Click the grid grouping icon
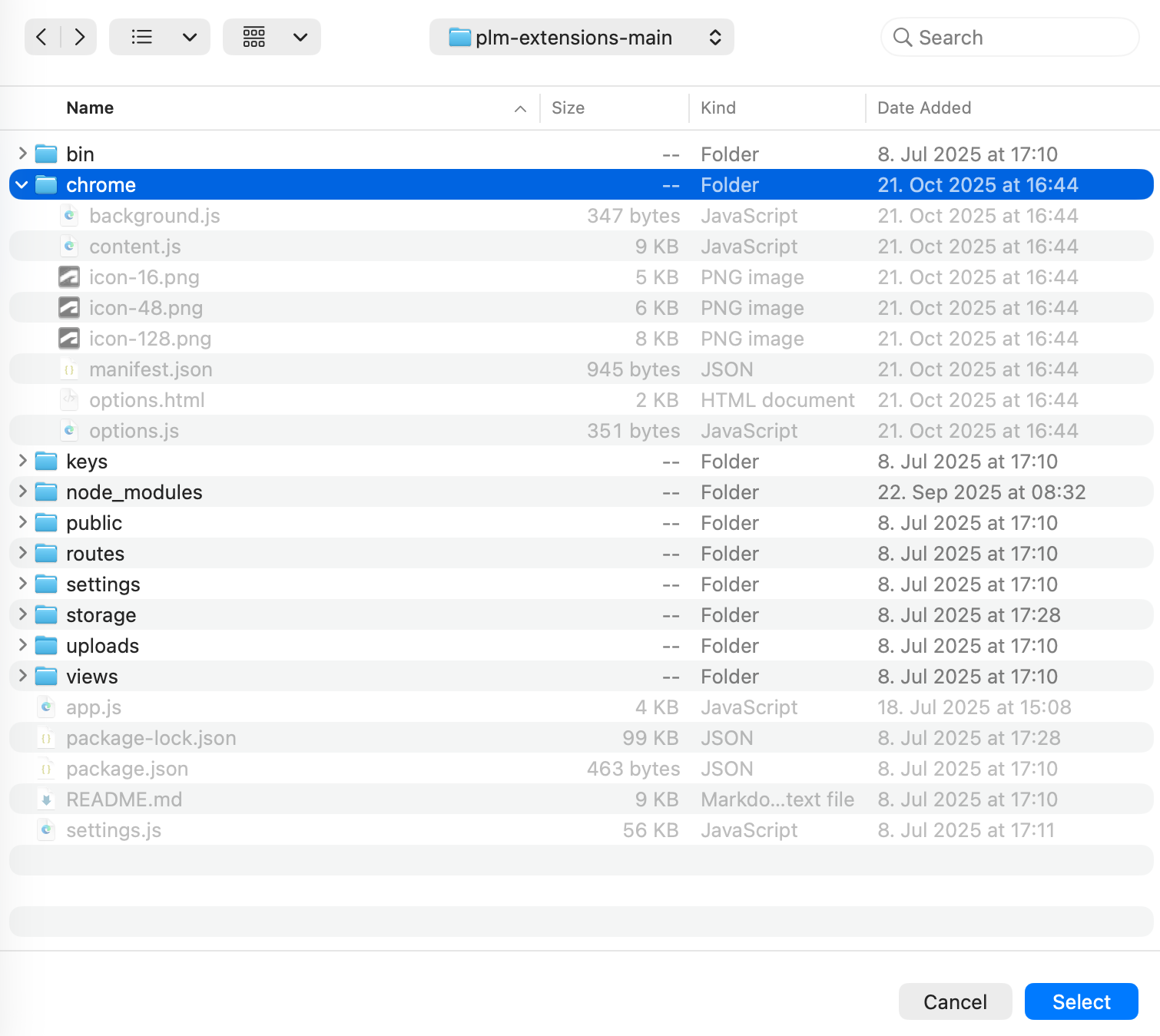This screenshot has width=1160, height=1036. (254, 37)
